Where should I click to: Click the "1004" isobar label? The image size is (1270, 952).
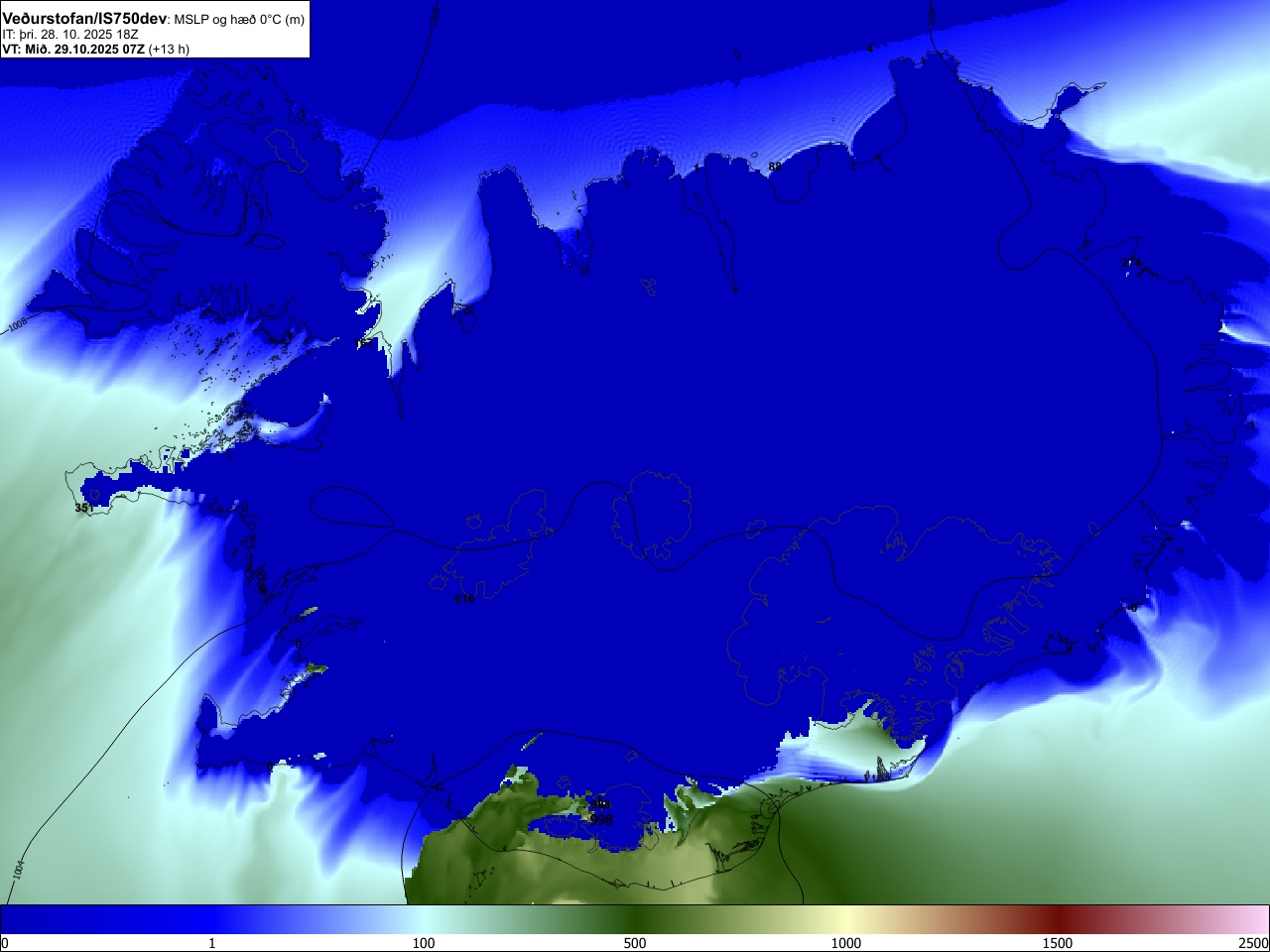[x=19, y=869]
